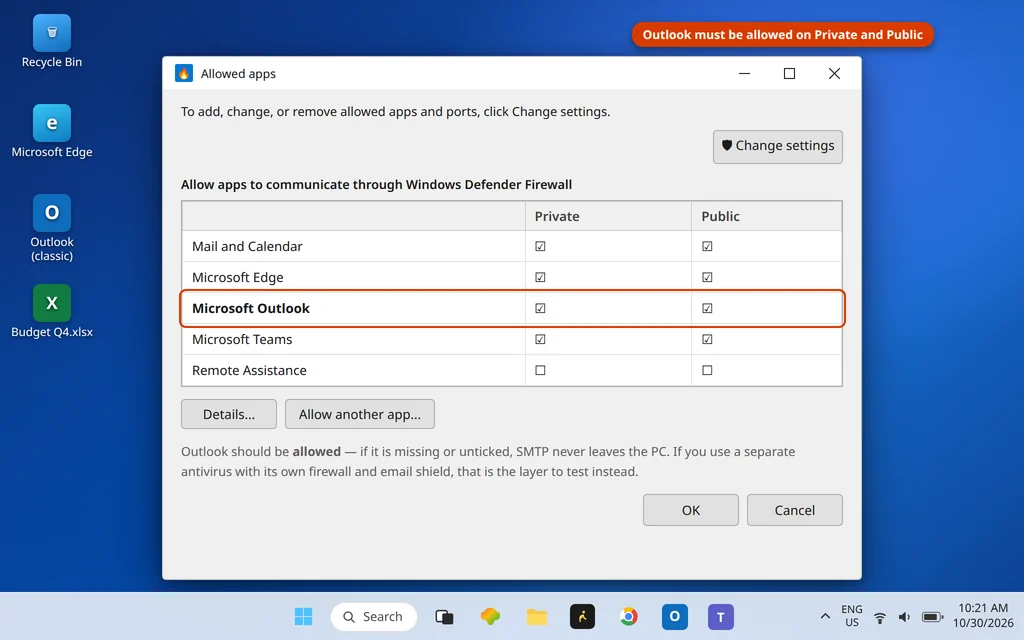
Task: Select the Microsoft Outlook row name
Action: 251,308
